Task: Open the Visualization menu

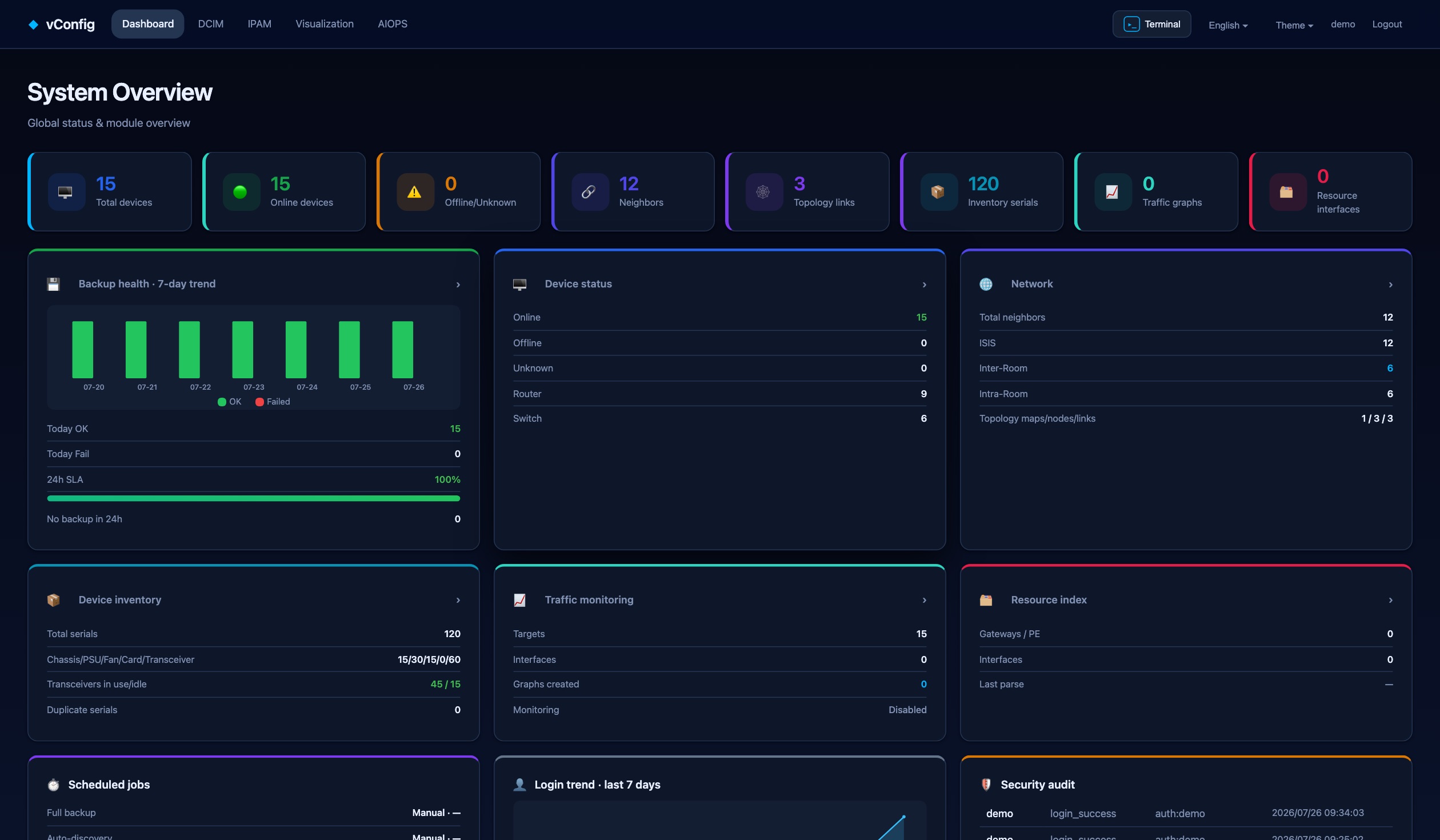Action: [325, 24]
